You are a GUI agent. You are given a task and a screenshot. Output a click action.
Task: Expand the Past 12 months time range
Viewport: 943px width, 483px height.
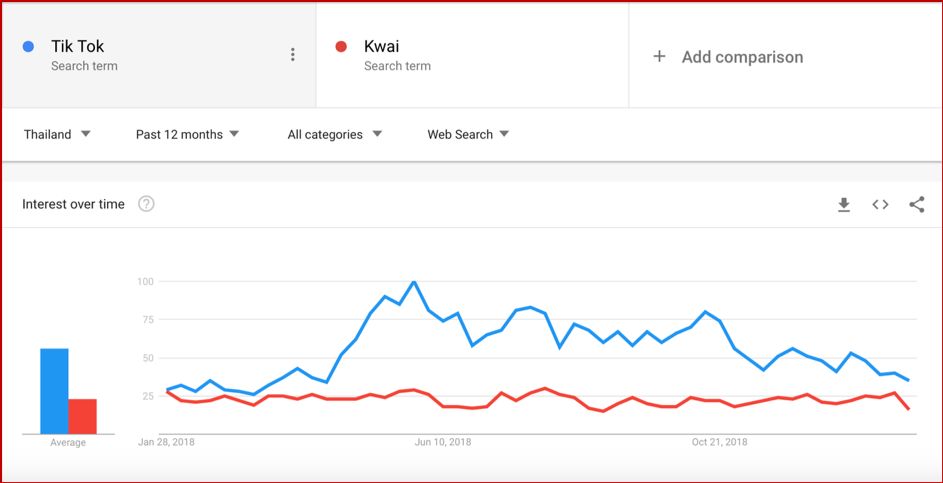click(187, 134)
